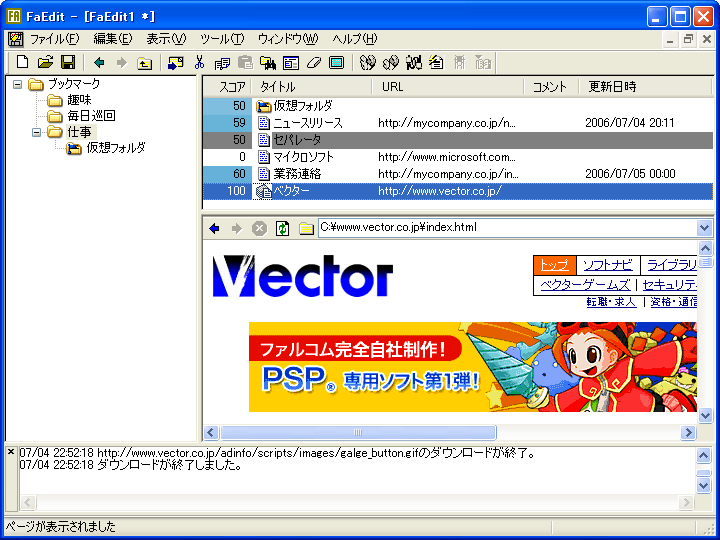720x540 pixels.
Task: Click the トップ link on the Vector page
Action: point(554,265)
